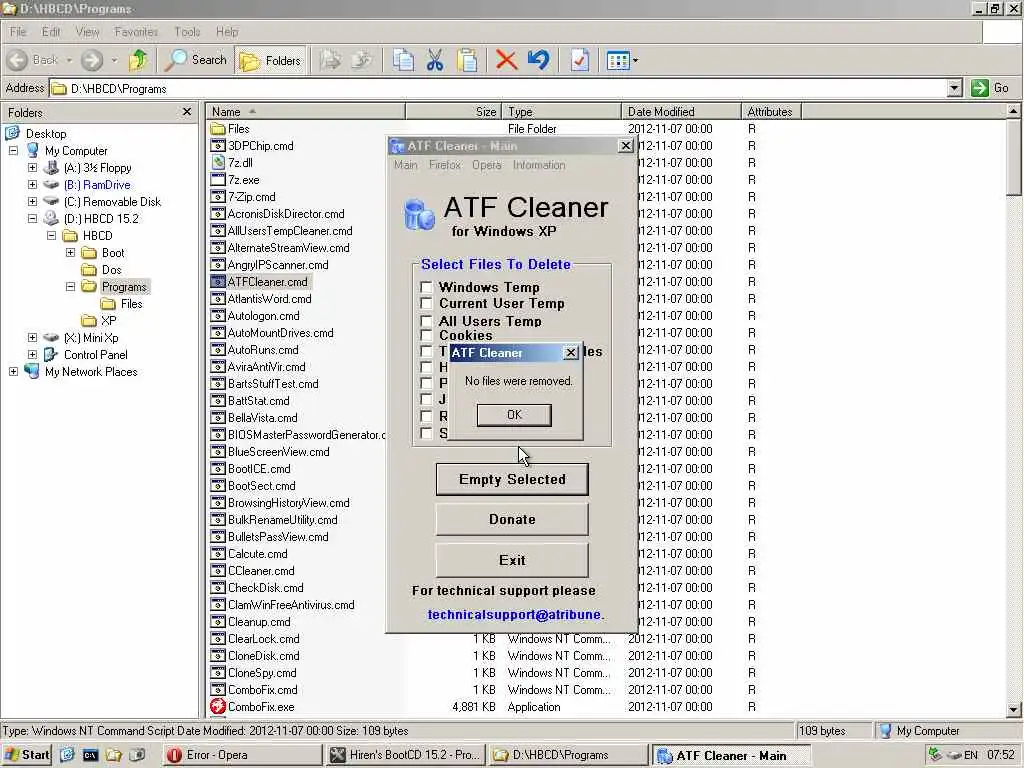The width and height of the screenshot is (1024, 768).
Task: Toggle the Folders pane toolbar button
Action: pos(270,61)
